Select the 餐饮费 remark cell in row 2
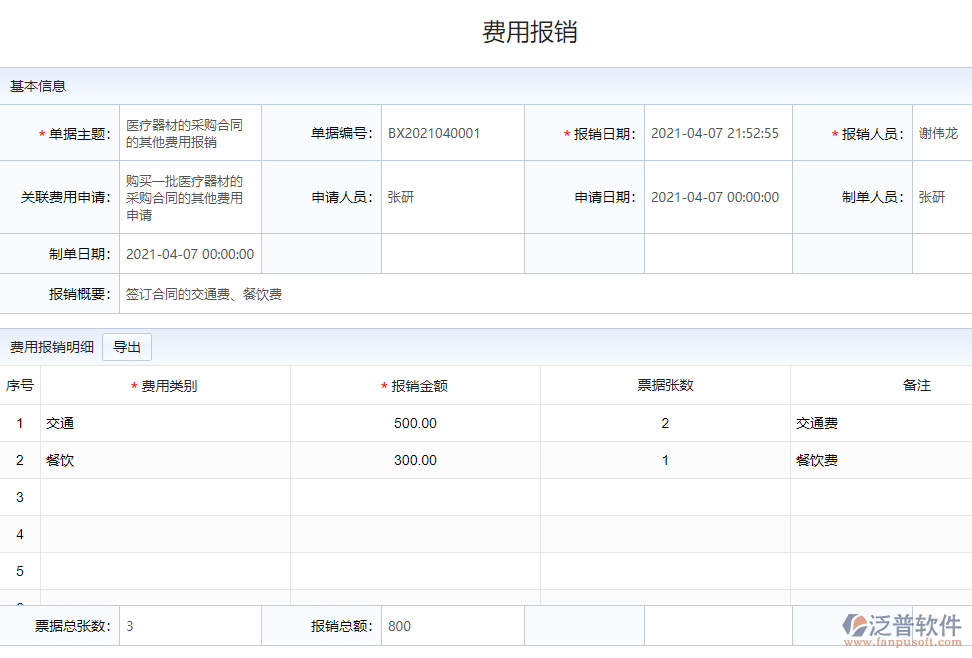The width and height of the screenshot is (972, 658). coord(880,460)
